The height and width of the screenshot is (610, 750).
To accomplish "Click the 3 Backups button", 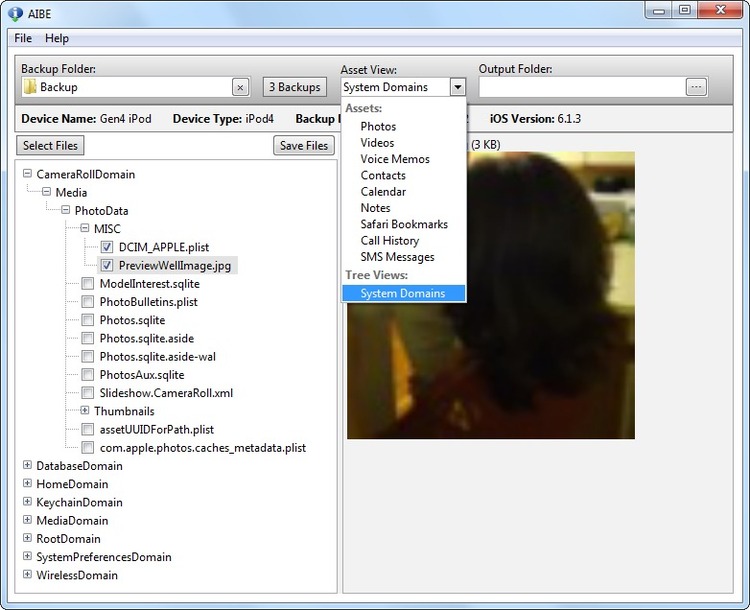I will (x=295, y=87).
